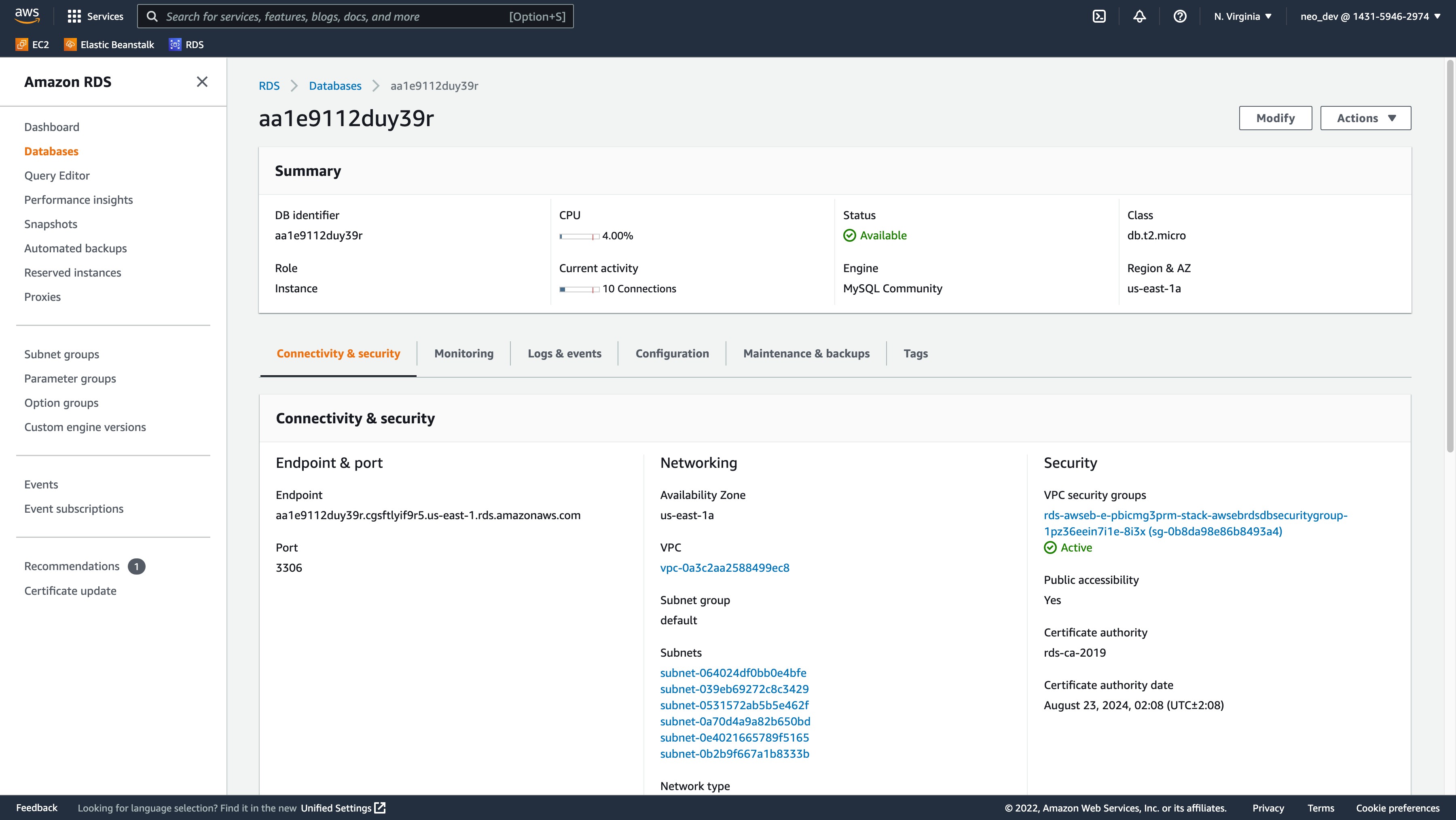Click the endpoint hostname text
This screenshot has height=820, width=1456.
click(x=428, y=516)
